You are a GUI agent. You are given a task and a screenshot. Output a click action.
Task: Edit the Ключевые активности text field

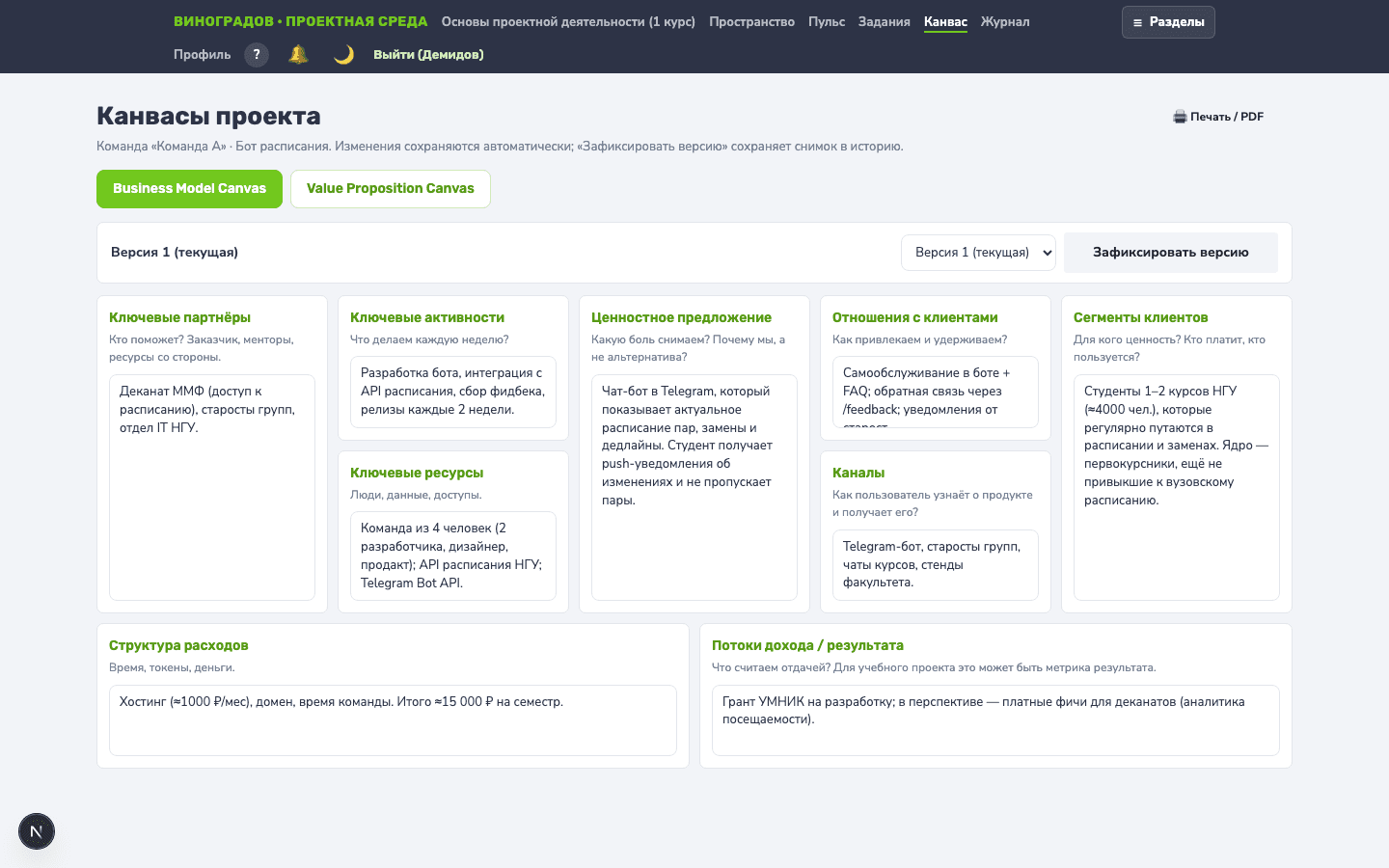453,392
